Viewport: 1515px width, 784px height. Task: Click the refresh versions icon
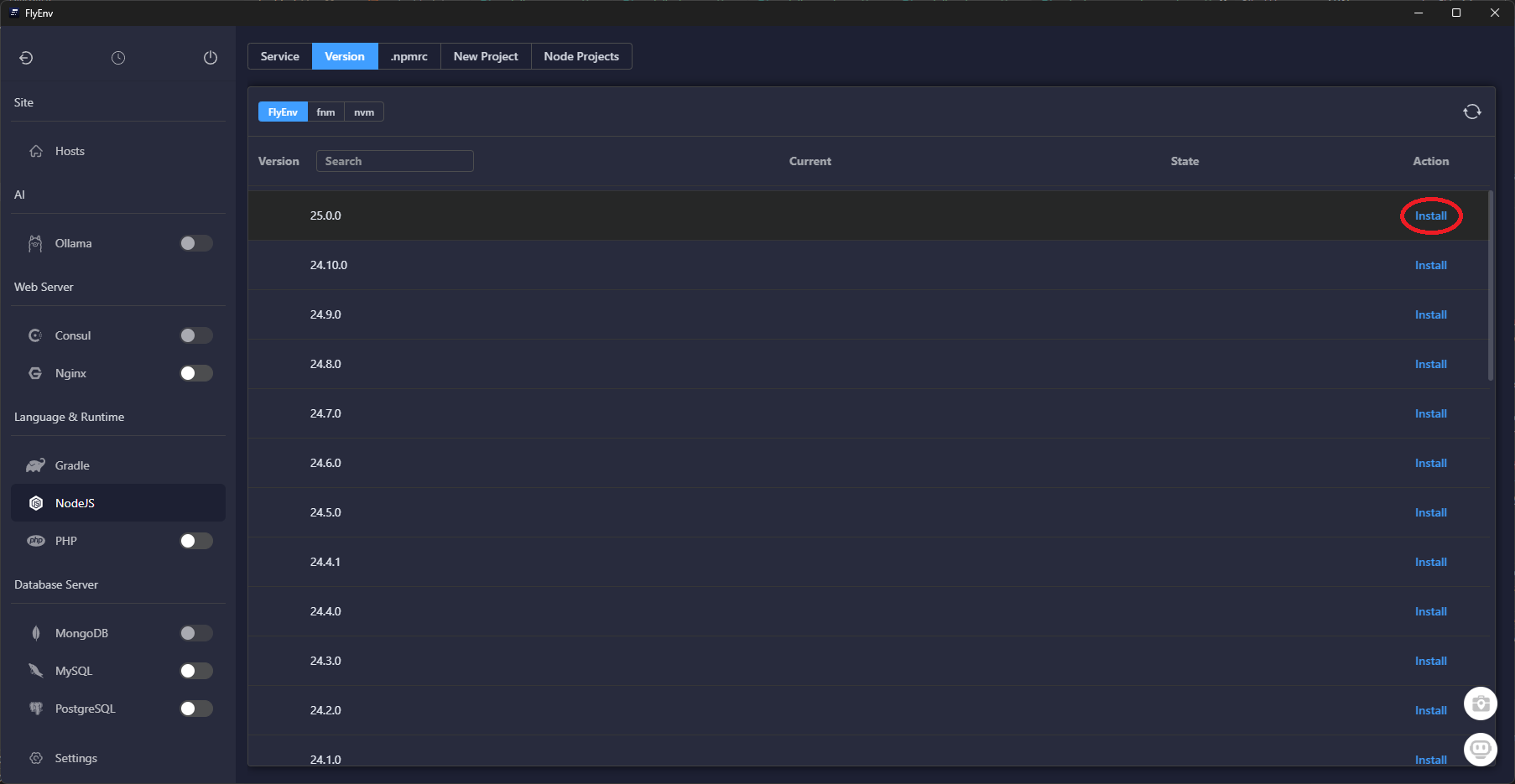coord(1471,112)
